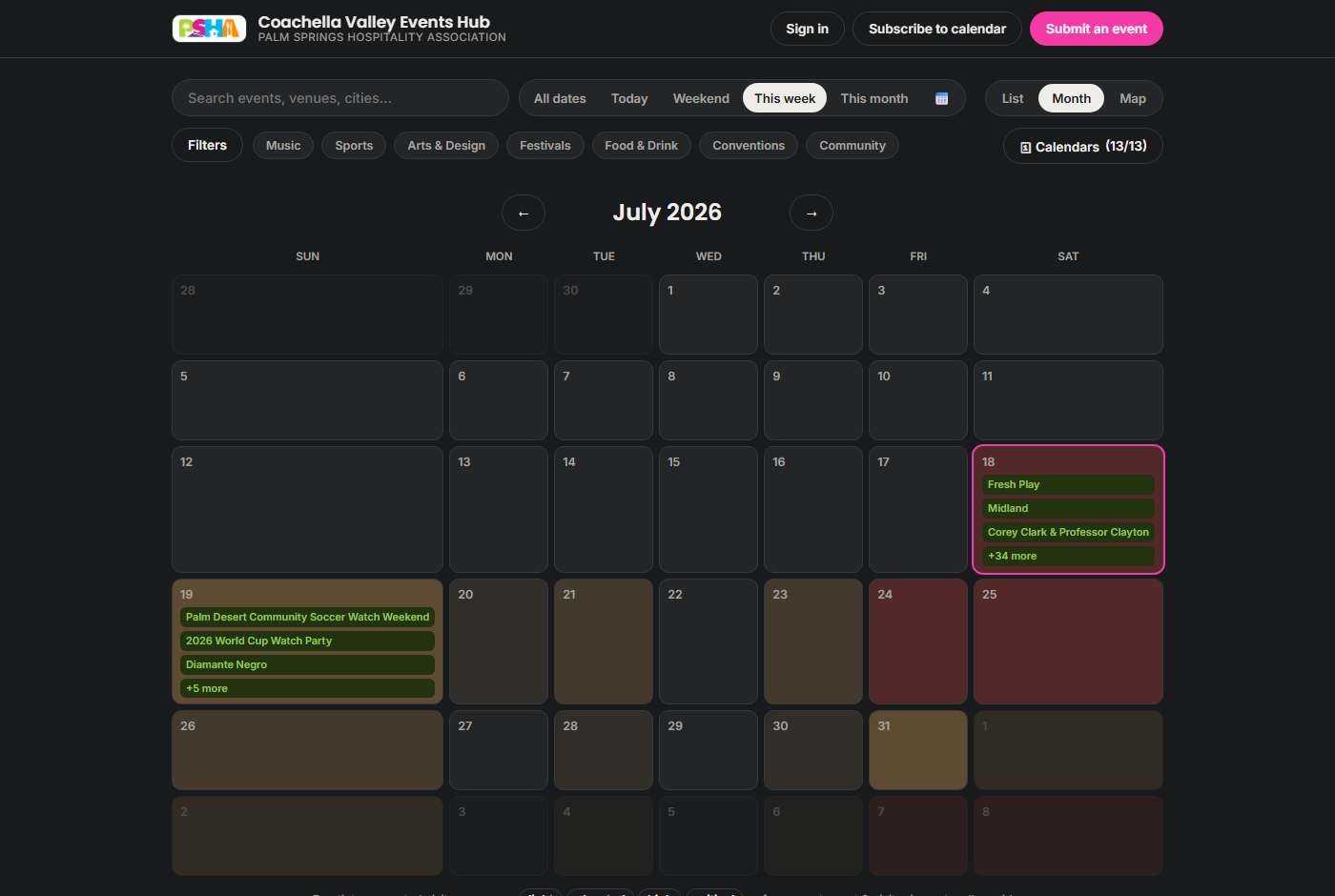Select the July 24 day cell
This screenshot has height=896, width=1335.
pyautogui.click(x=918, y=641)
